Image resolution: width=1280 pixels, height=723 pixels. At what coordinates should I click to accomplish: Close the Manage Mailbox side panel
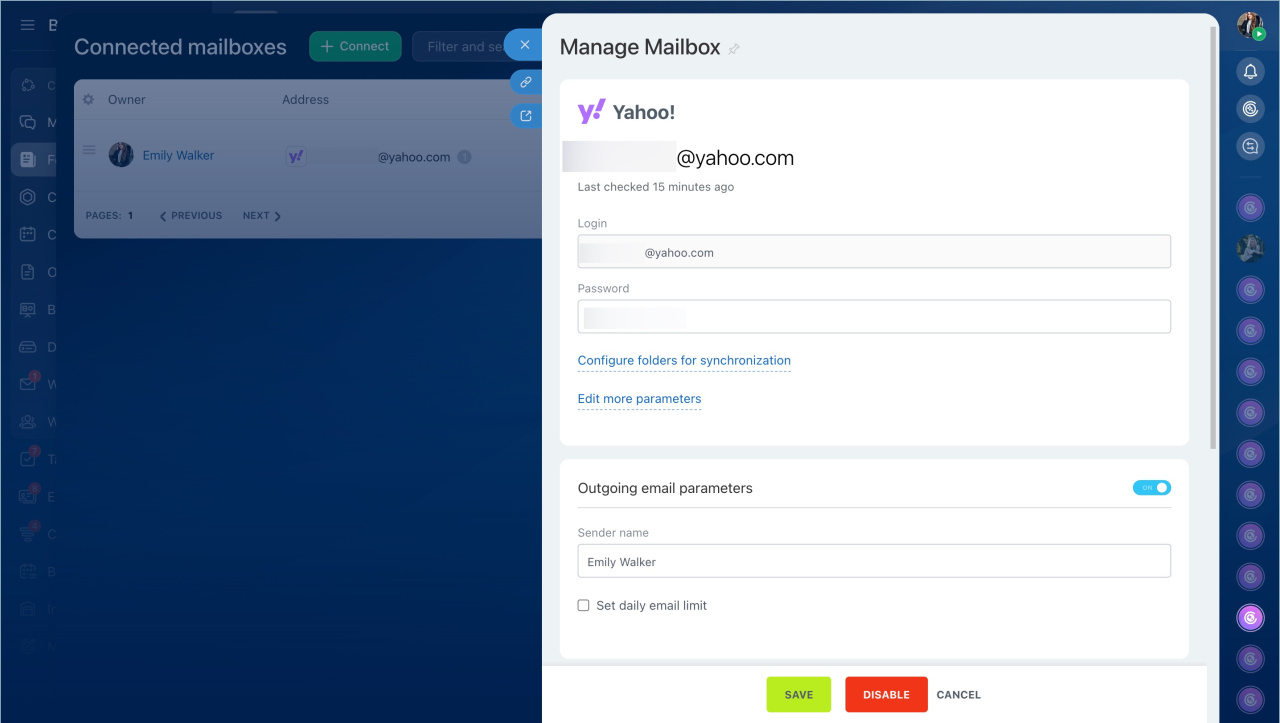pos(524,45)
